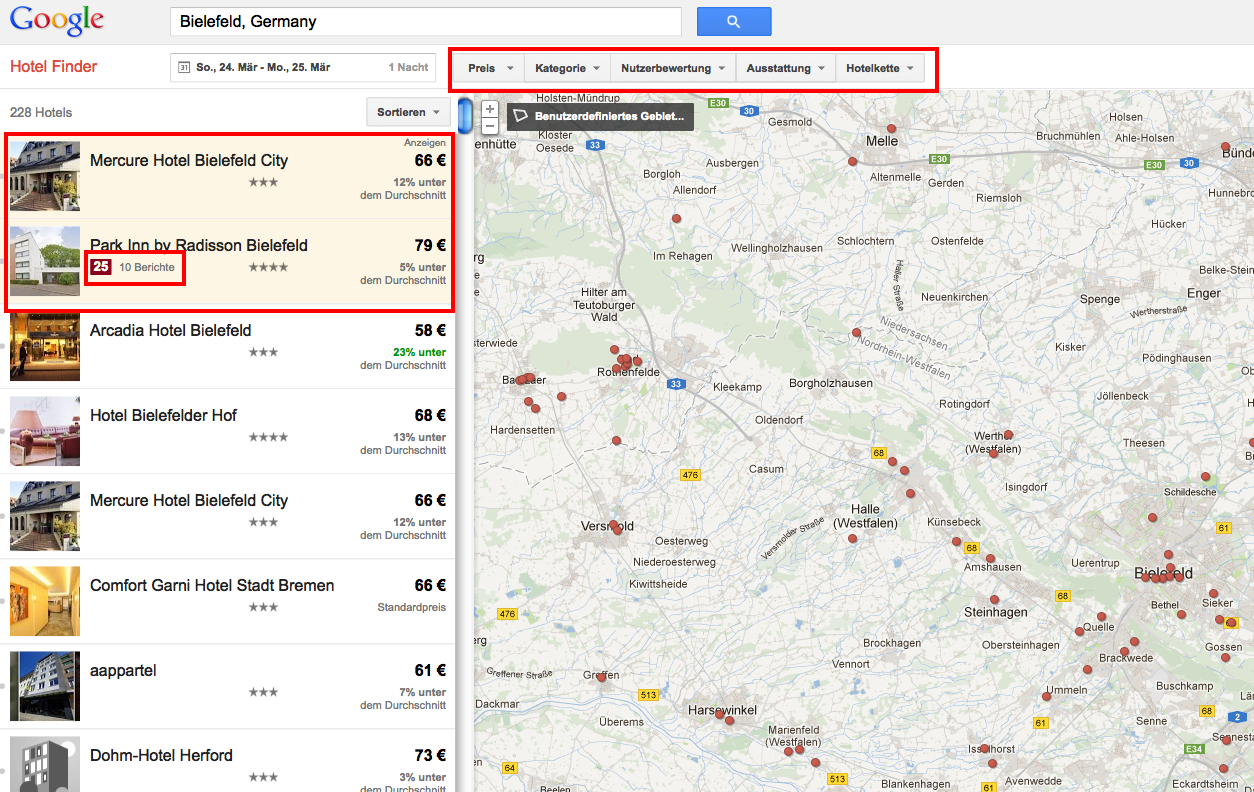
Task: Zoom out the map with minus button
Action: (x=490, y=126)
